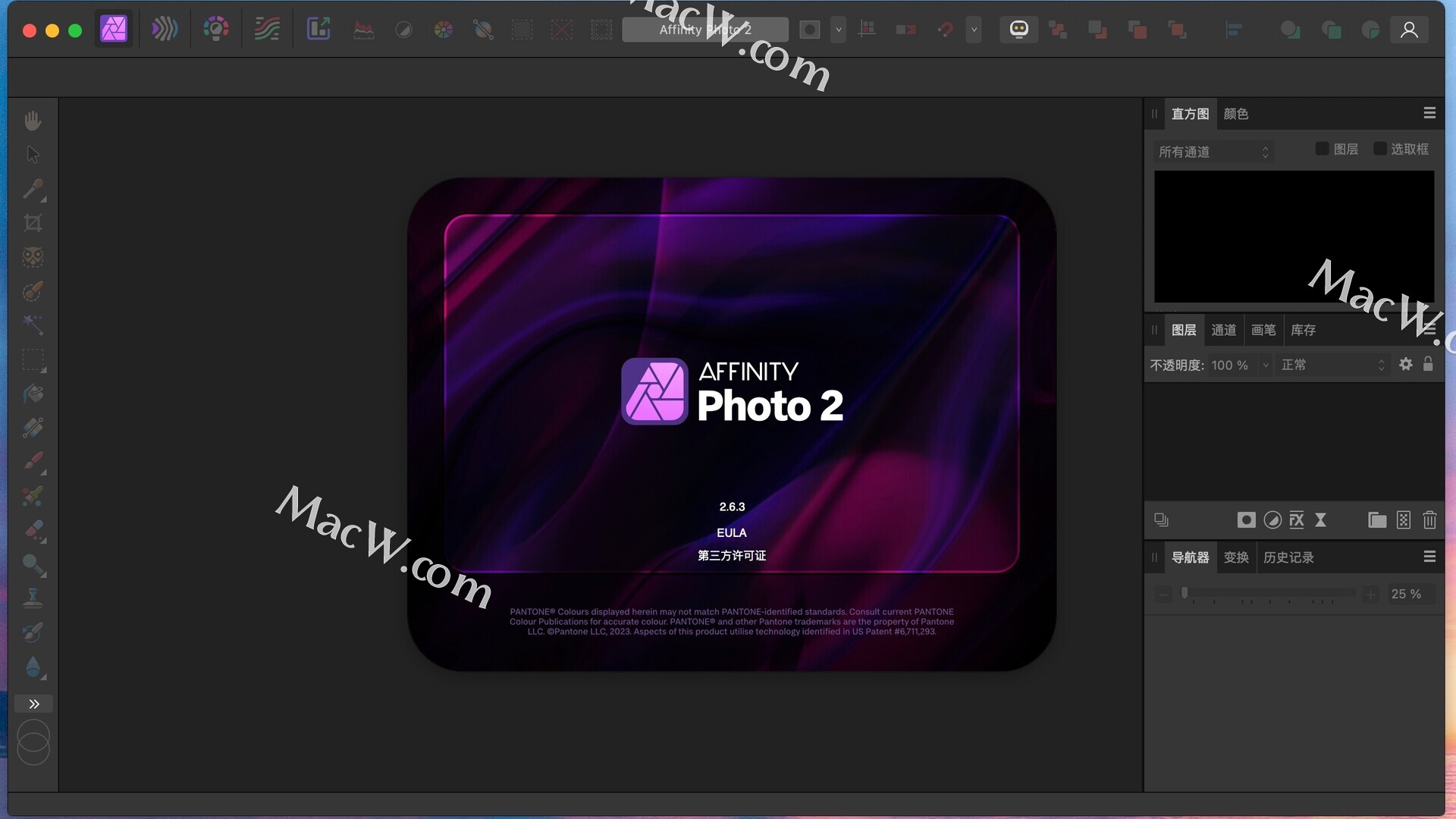Viewport: 1456px width, 819px height.
Task: Enable the 图层 histogram checkbox
Action: coord(1322,149)
